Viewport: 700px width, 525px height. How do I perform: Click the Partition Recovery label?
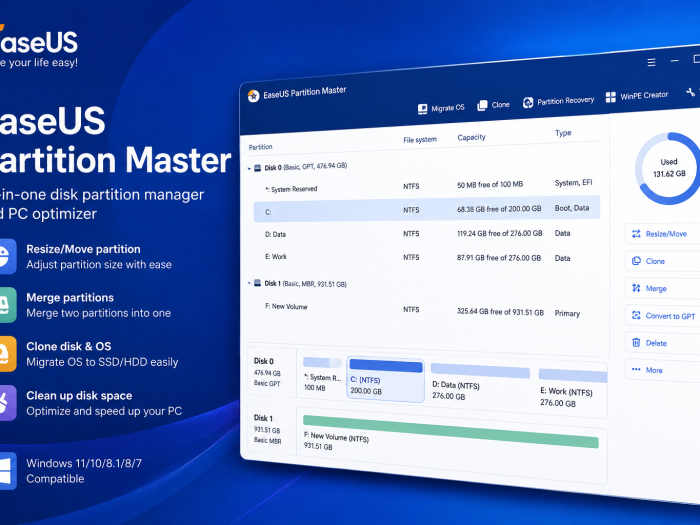566,101
